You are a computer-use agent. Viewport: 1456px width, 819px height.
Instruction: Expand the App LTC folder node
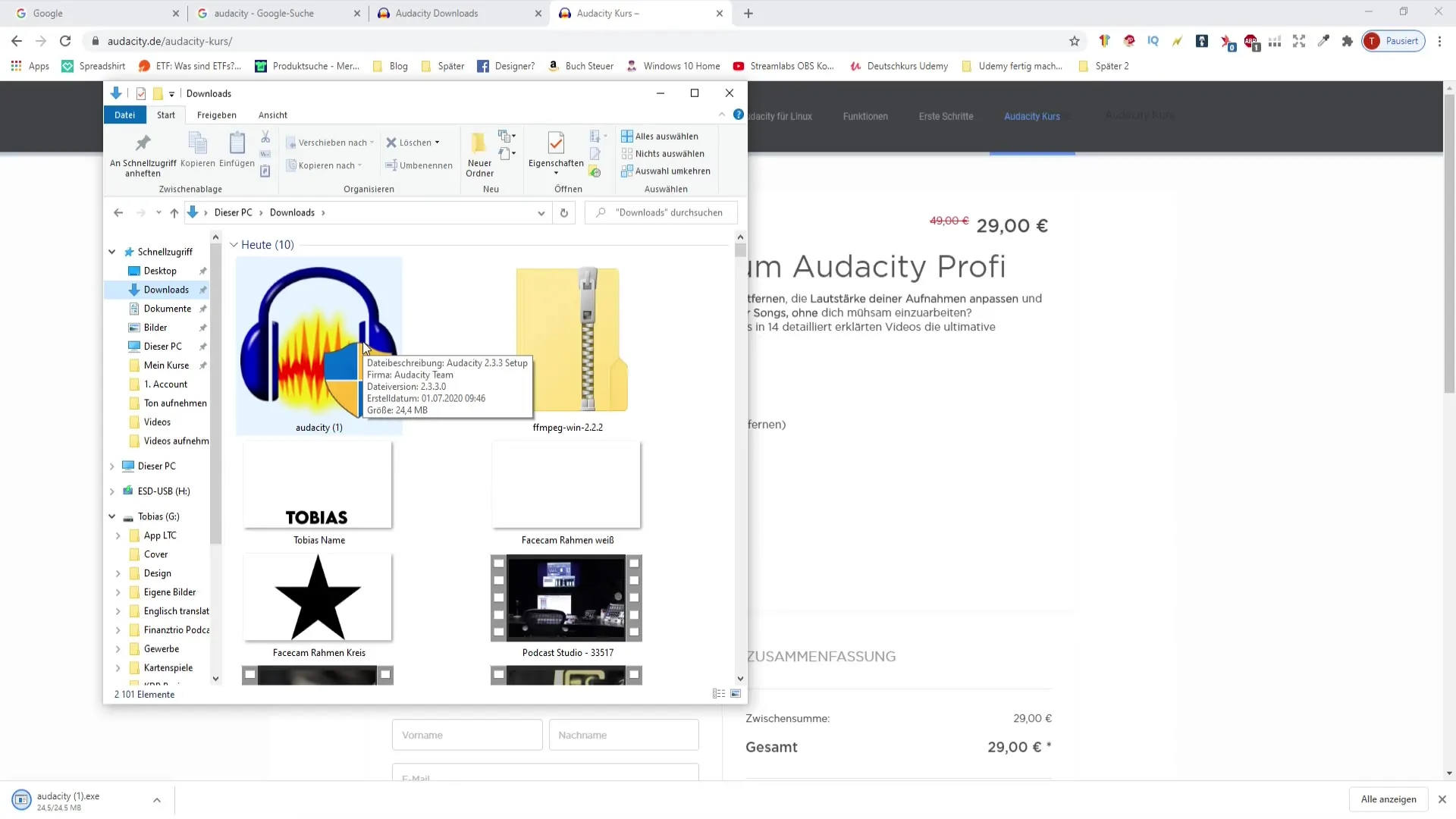click(x=118, y=535)
